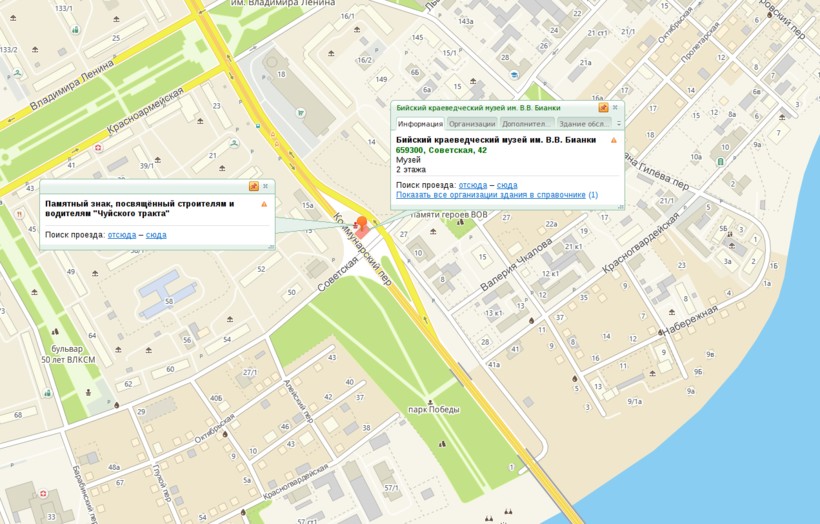Click the Валерия Чкалова street label
The image size is (820, 524).
click(516, 265)
